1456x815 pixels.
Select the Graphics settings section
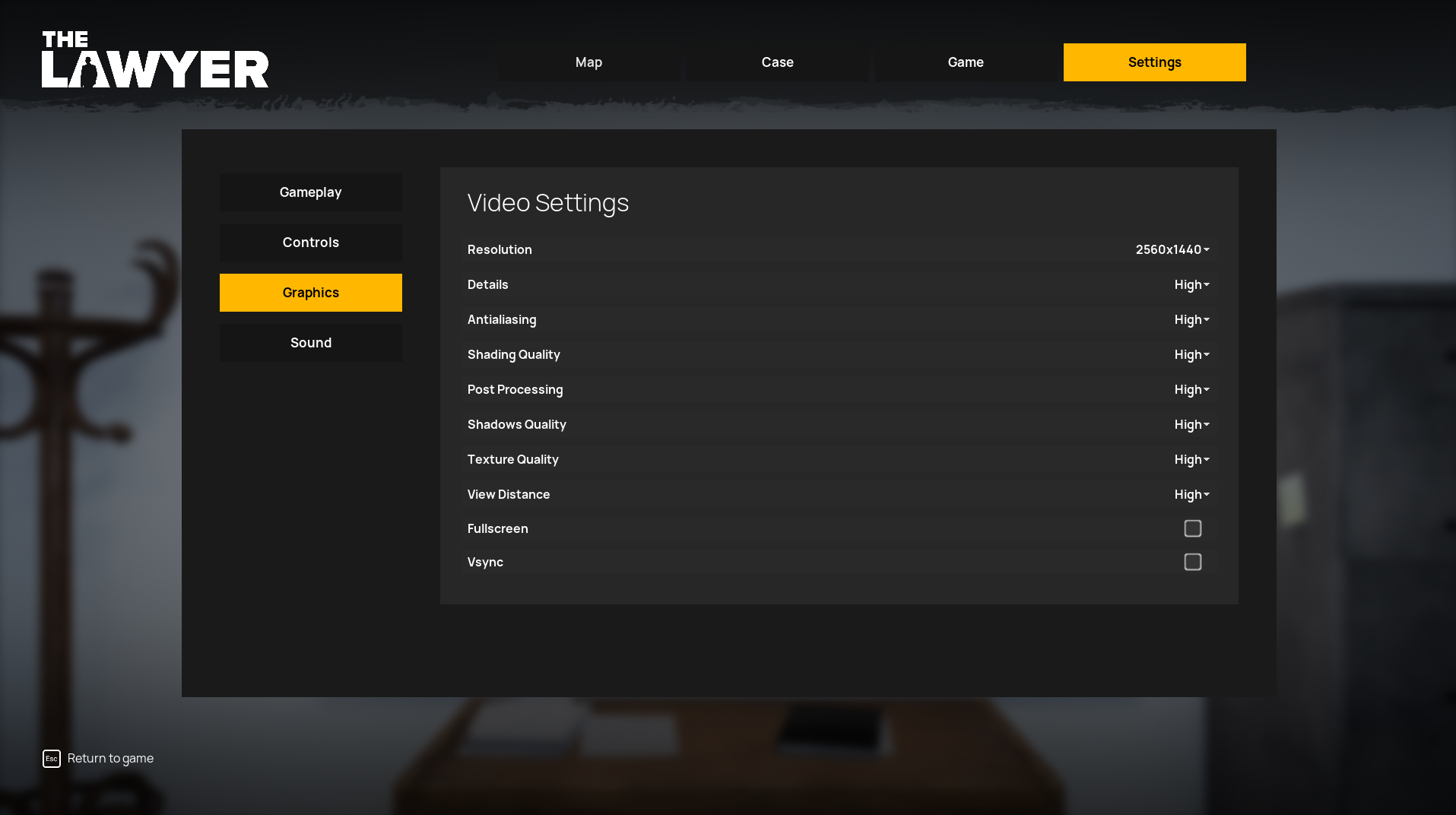pyautogui.click(x=311, y=293)
